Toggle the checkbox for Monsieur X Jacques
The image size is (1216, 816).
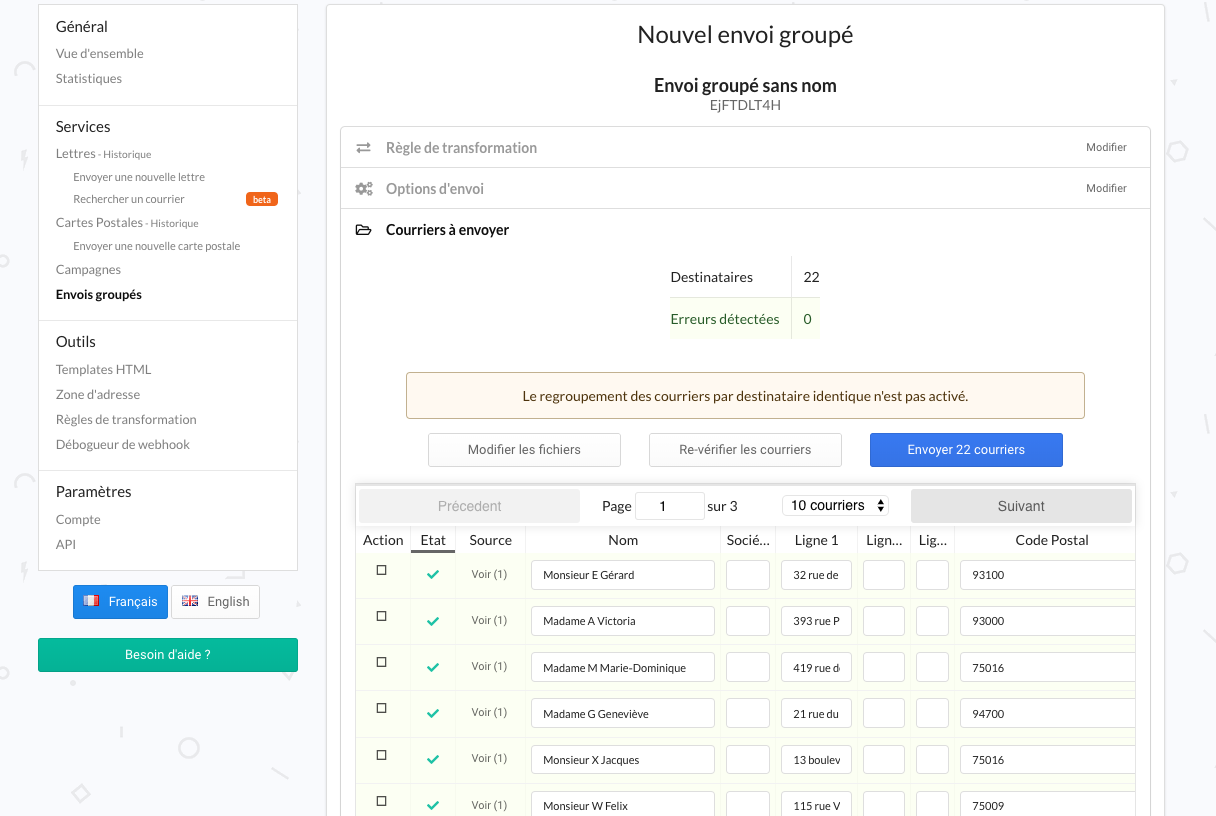pos(381,755)
